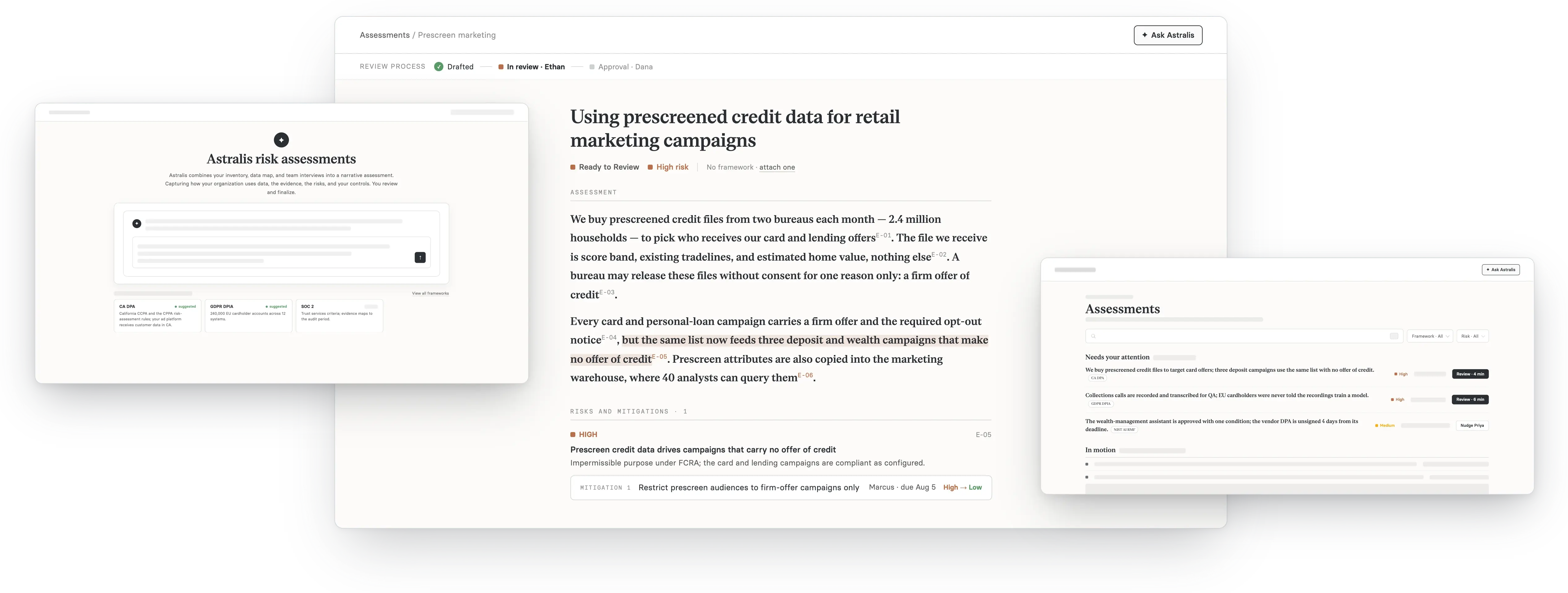Image resolution: width=1568 pixels, height=593 pixels.
Task: Click the 'Nudge Priya' button
Action: click(x=1472, y=426)
